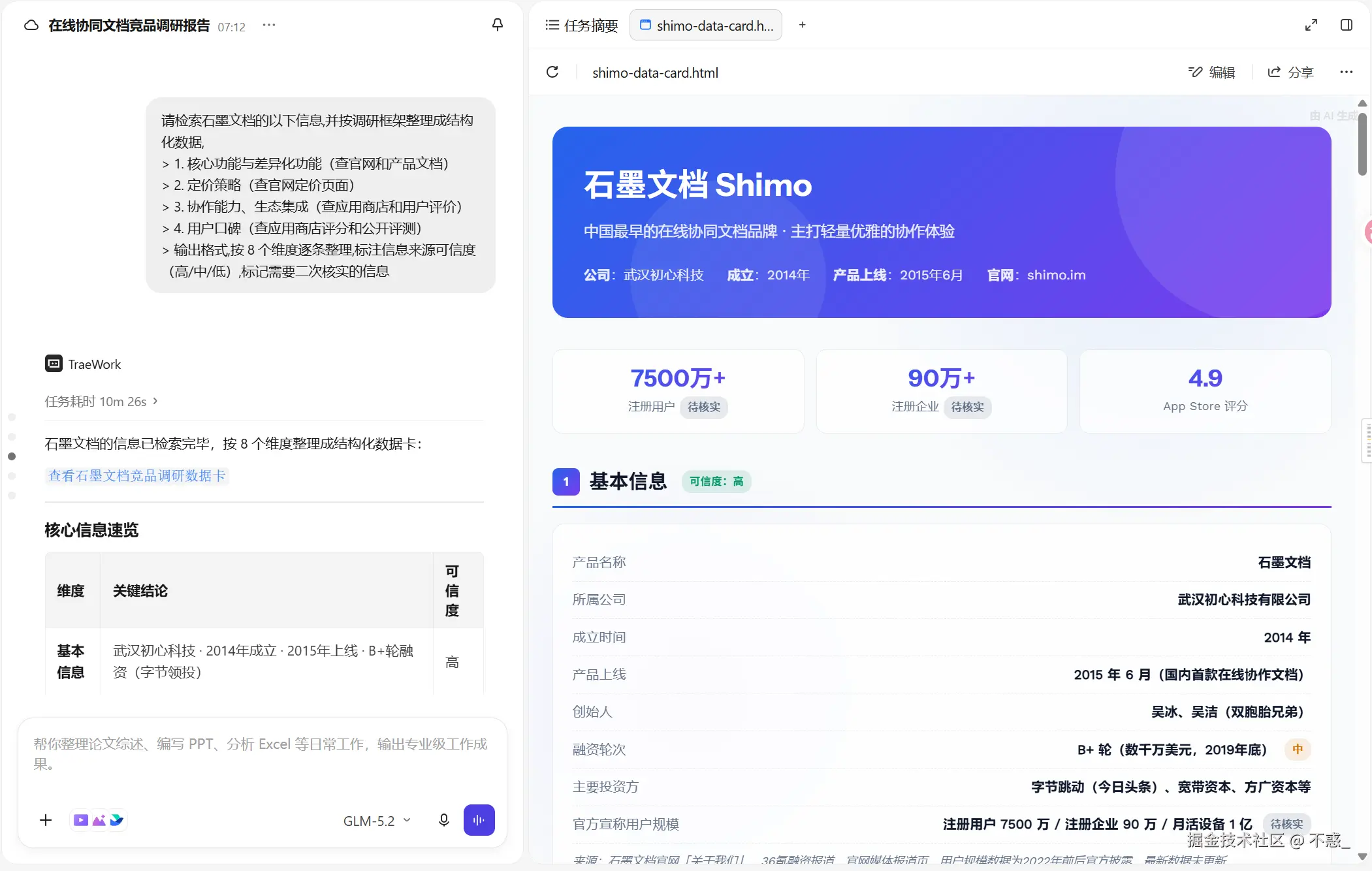
Task: Click the 吴冰、吴洁(双胞胎兄弟) value
Action: 1231,712
